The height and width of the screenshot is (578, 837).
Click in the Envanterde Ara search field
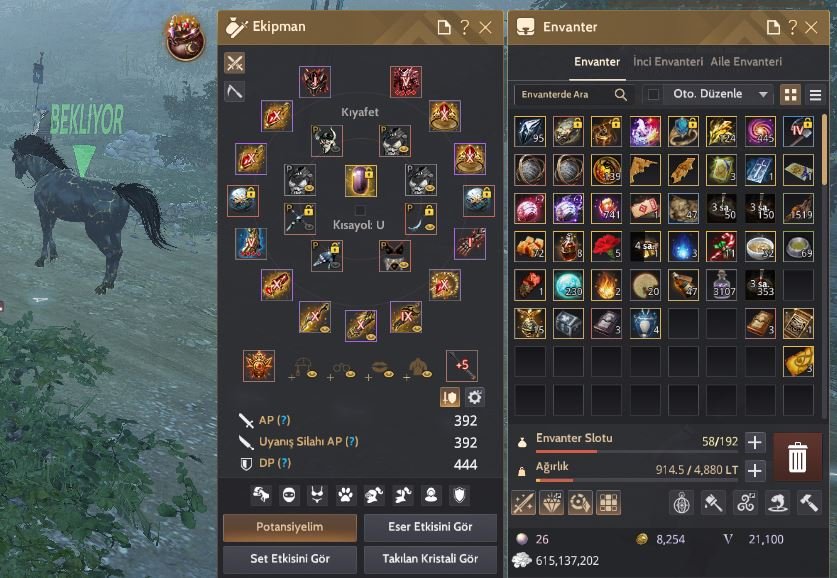[x=563, y=94]
